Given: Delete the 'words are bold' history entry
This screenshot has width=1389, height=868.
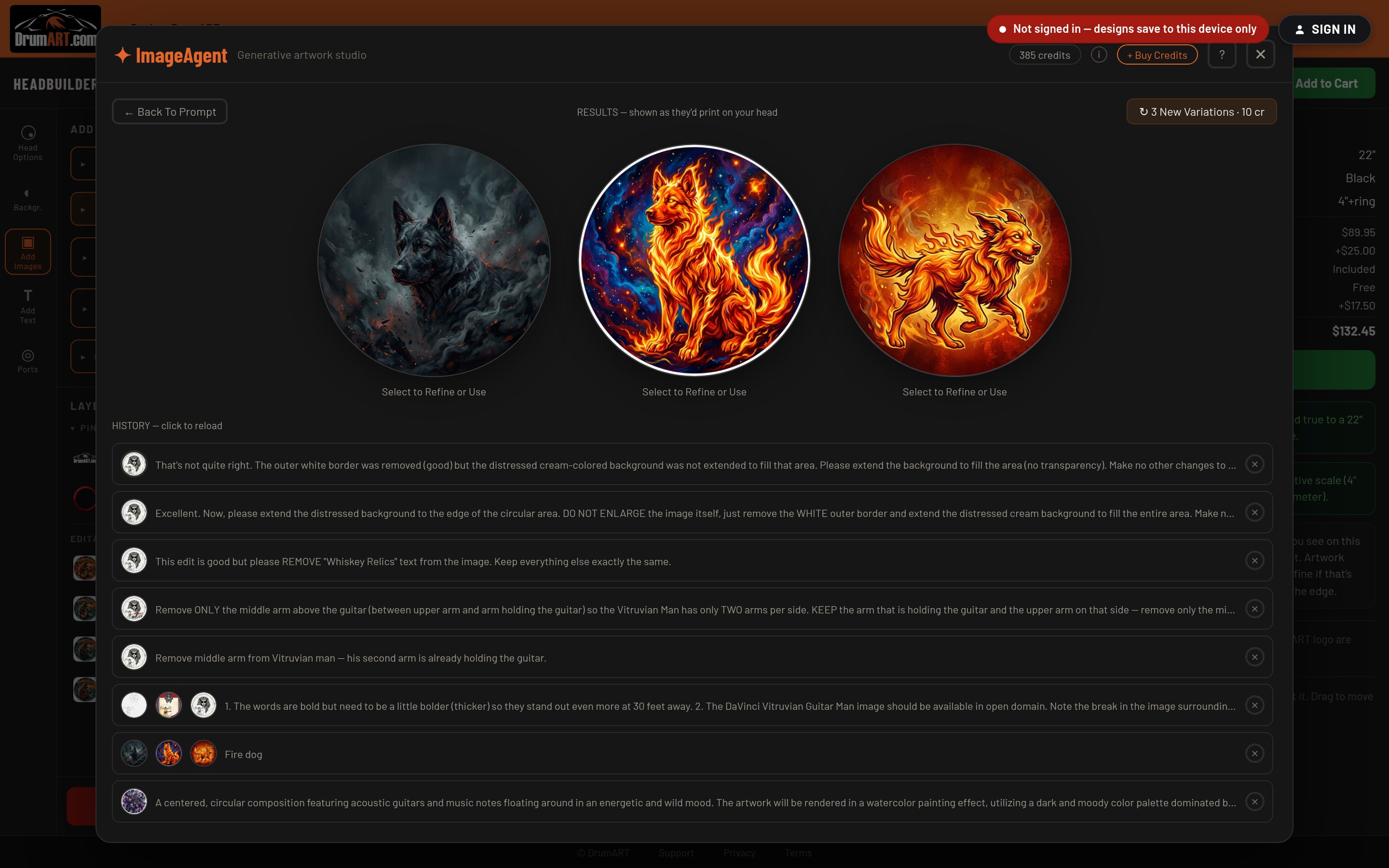Looking at the screenshot, I should (x=1255, y=705).
